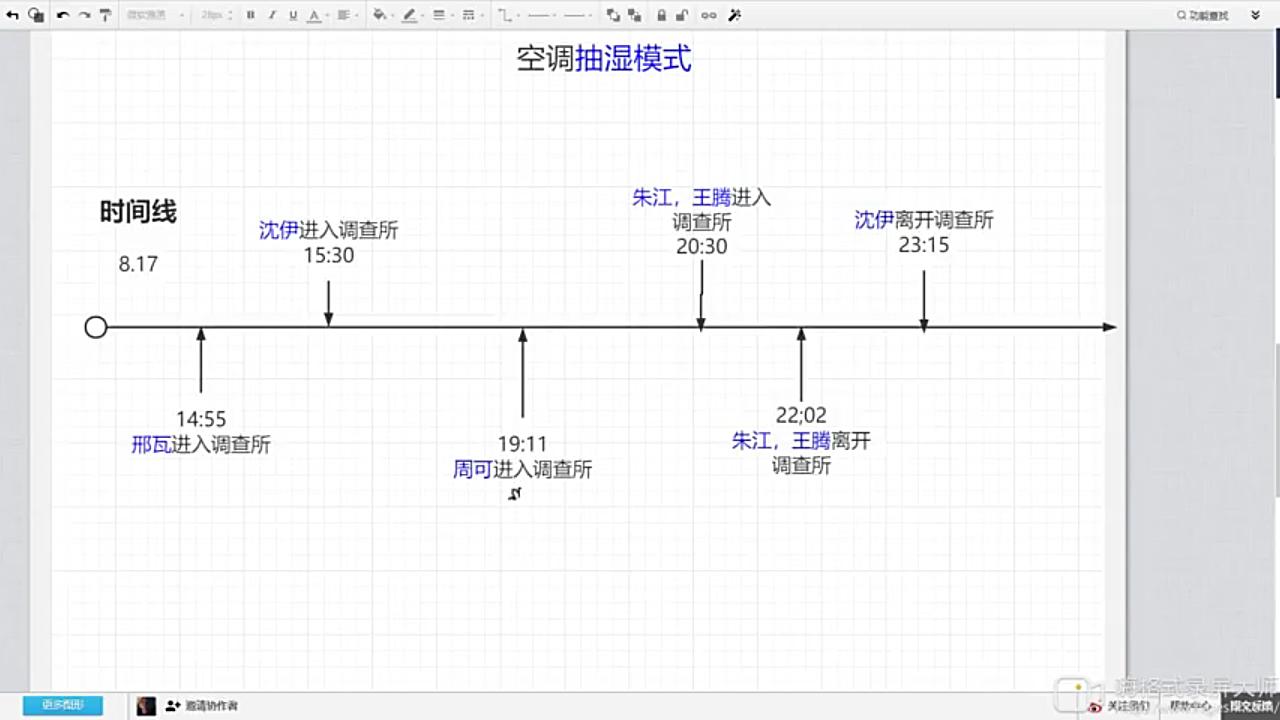Click the redo arrow icon

84,15
